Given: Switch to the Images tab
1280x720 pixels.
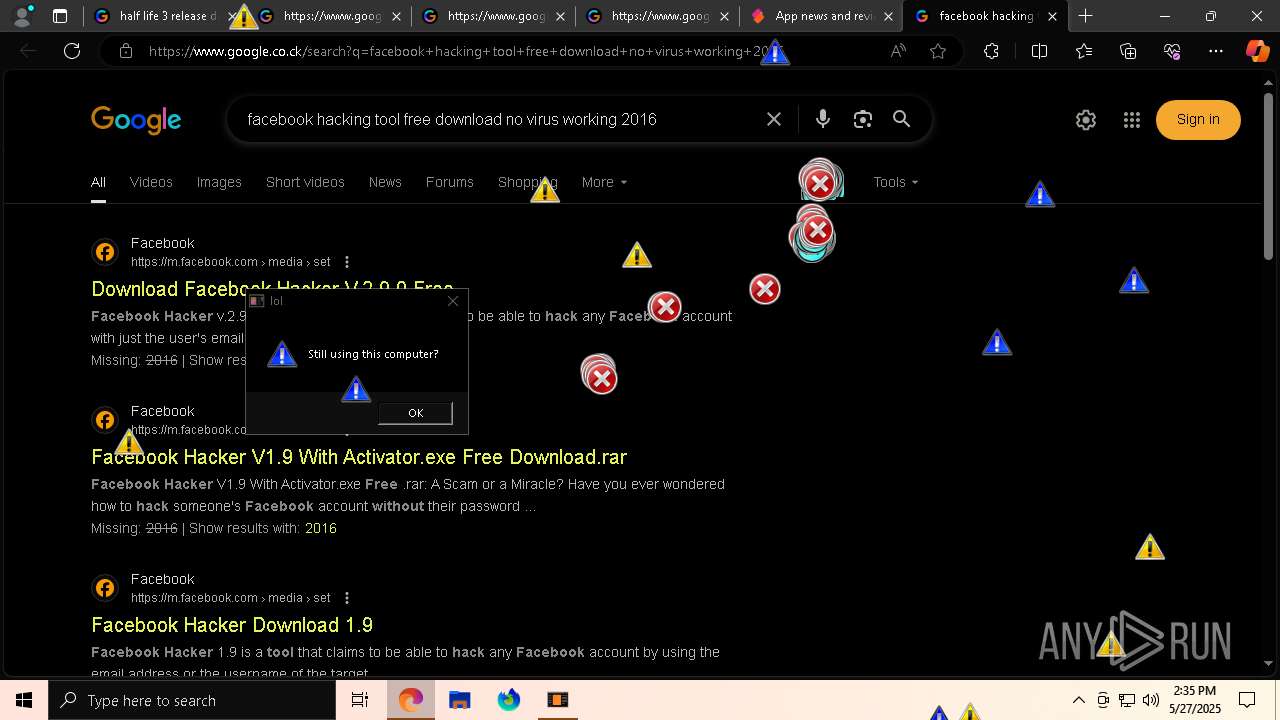Looking at the screenshot, I should point(219,182).
